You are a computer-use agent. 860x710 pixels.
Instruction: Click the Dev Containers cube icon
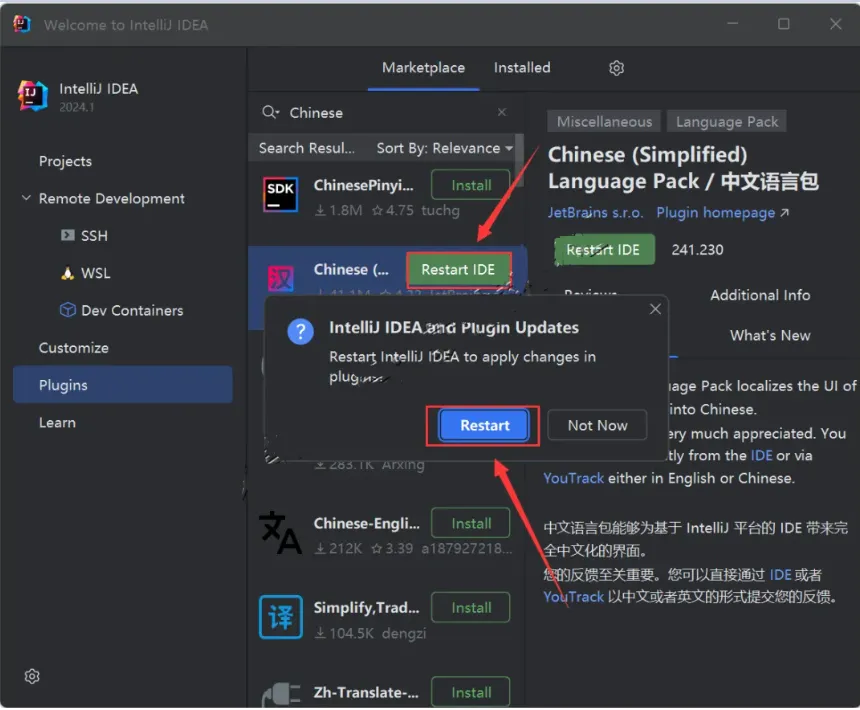coord(67,310)
